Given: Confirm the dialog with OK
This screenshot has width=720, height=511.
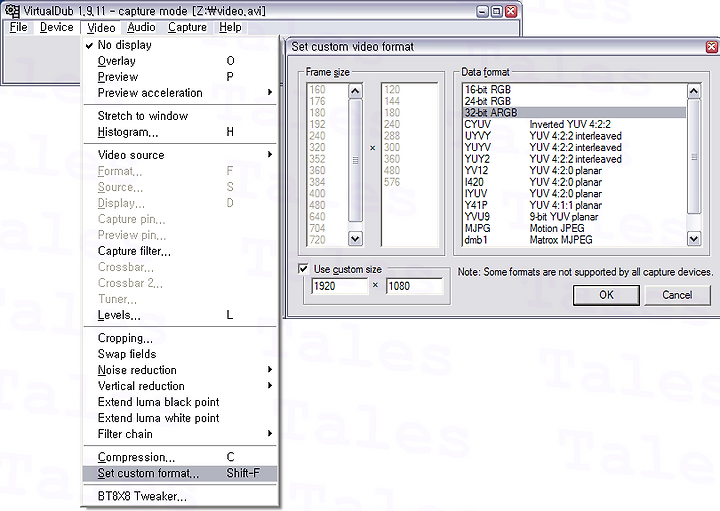Looking at the screenshot, I should (x=606, y=295).
